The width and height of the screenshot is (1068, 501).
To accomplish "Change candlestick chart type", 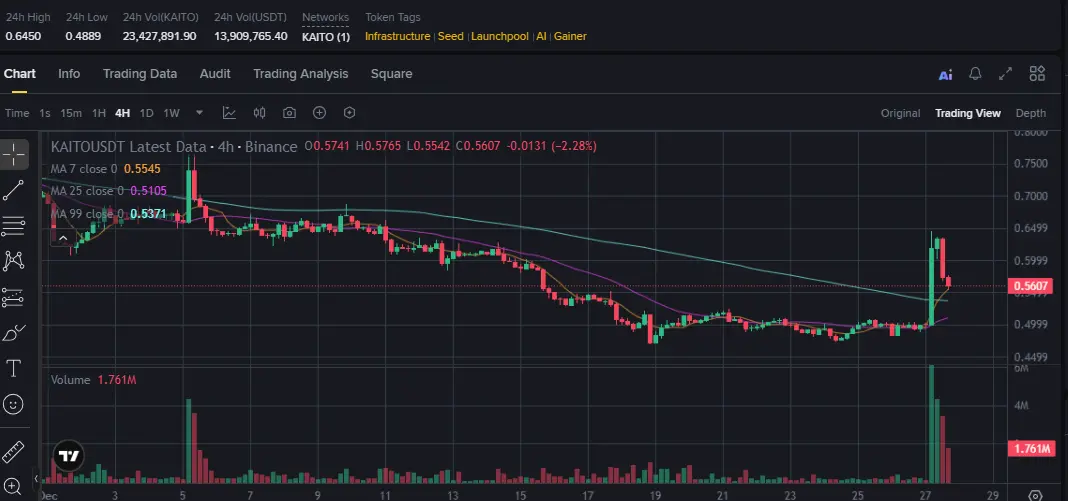I will point(260,113).
